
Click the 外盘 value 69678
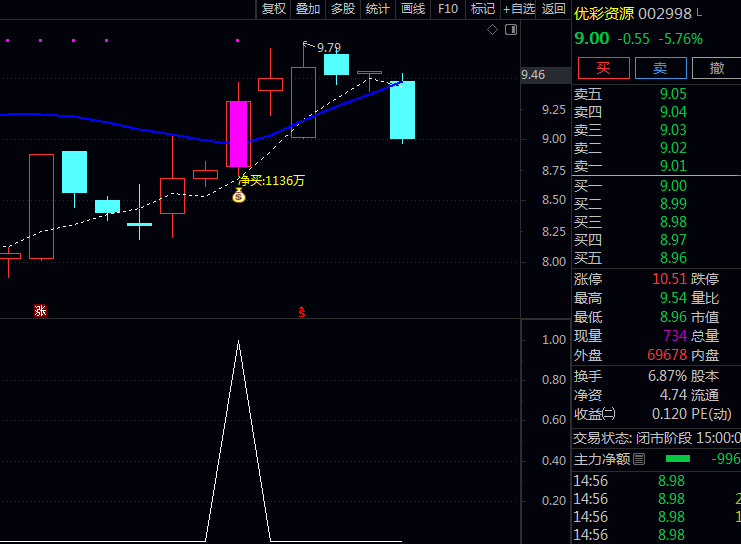pyautogui.click(x=667, y=354)
